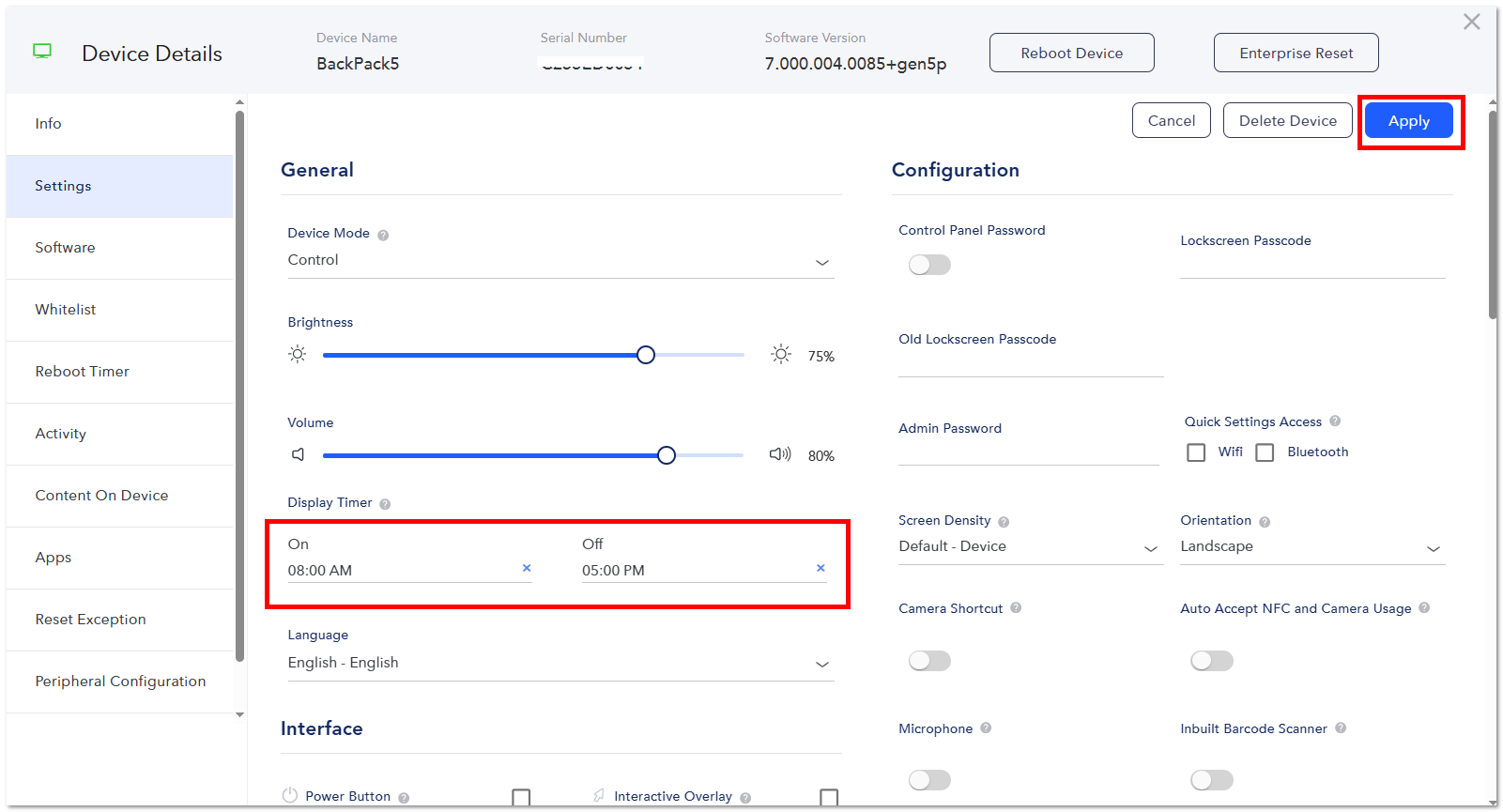Viewport: 1503px width, 812px height.
Task: Open Device Mode dropdown
Action: 560,261
